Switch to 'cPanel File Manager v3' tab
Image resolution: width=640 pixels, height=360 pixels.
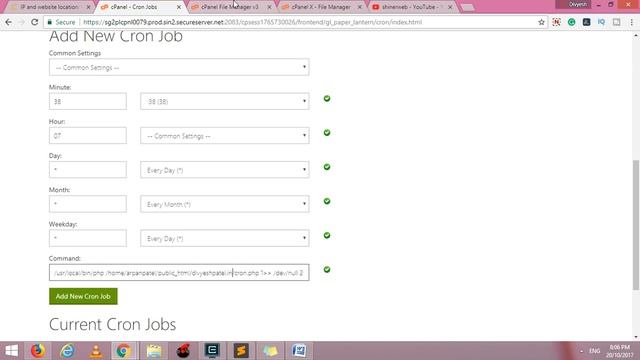(230, 7)
